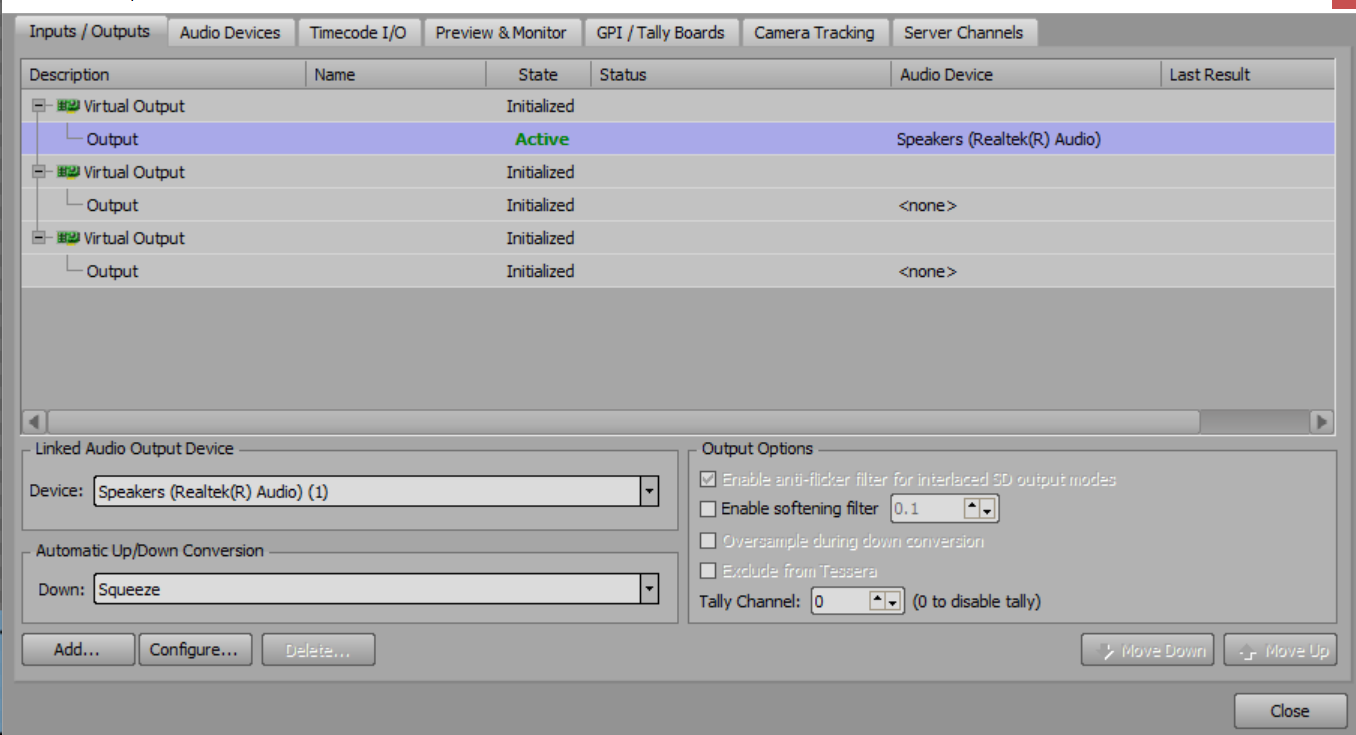Screen dimensions: 1356x735
Task: Click the topmost Virtual Output card icon
Action: coord(68,106)
